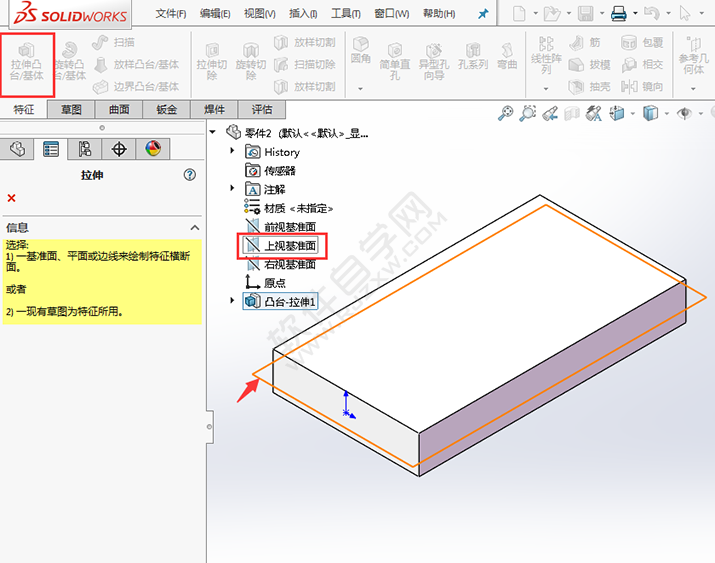The image size is (715, 563).
Task: Select the Hole Series (孔系列) tool
Action: [x=473, y=57]
